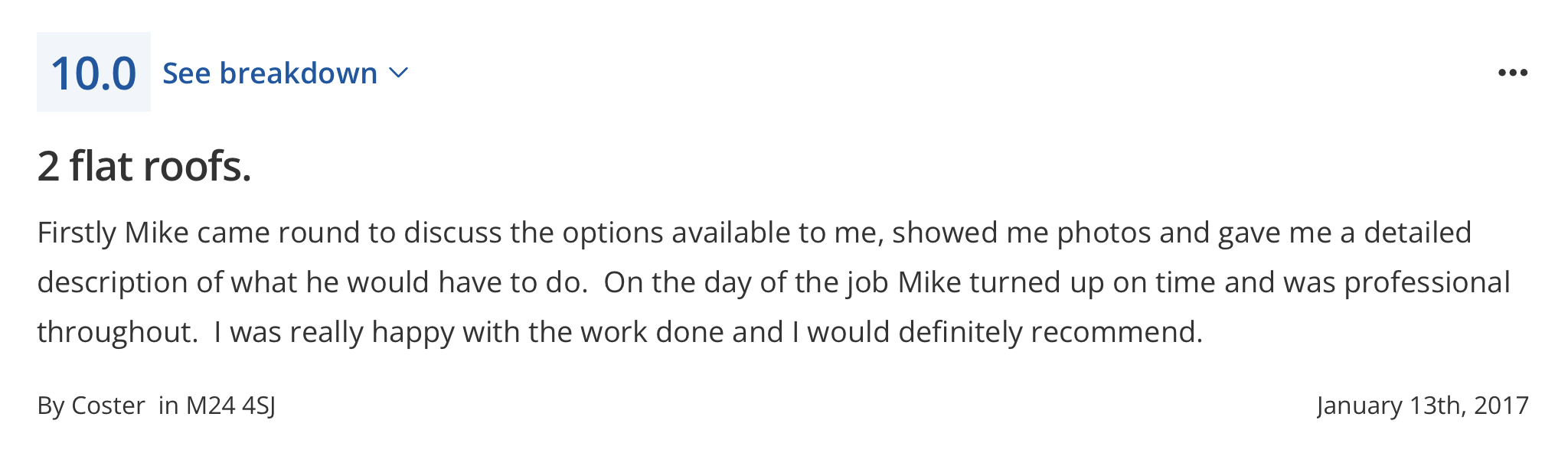Expand the See breakdown score details

pyautogui.click(x=286, y=73)
